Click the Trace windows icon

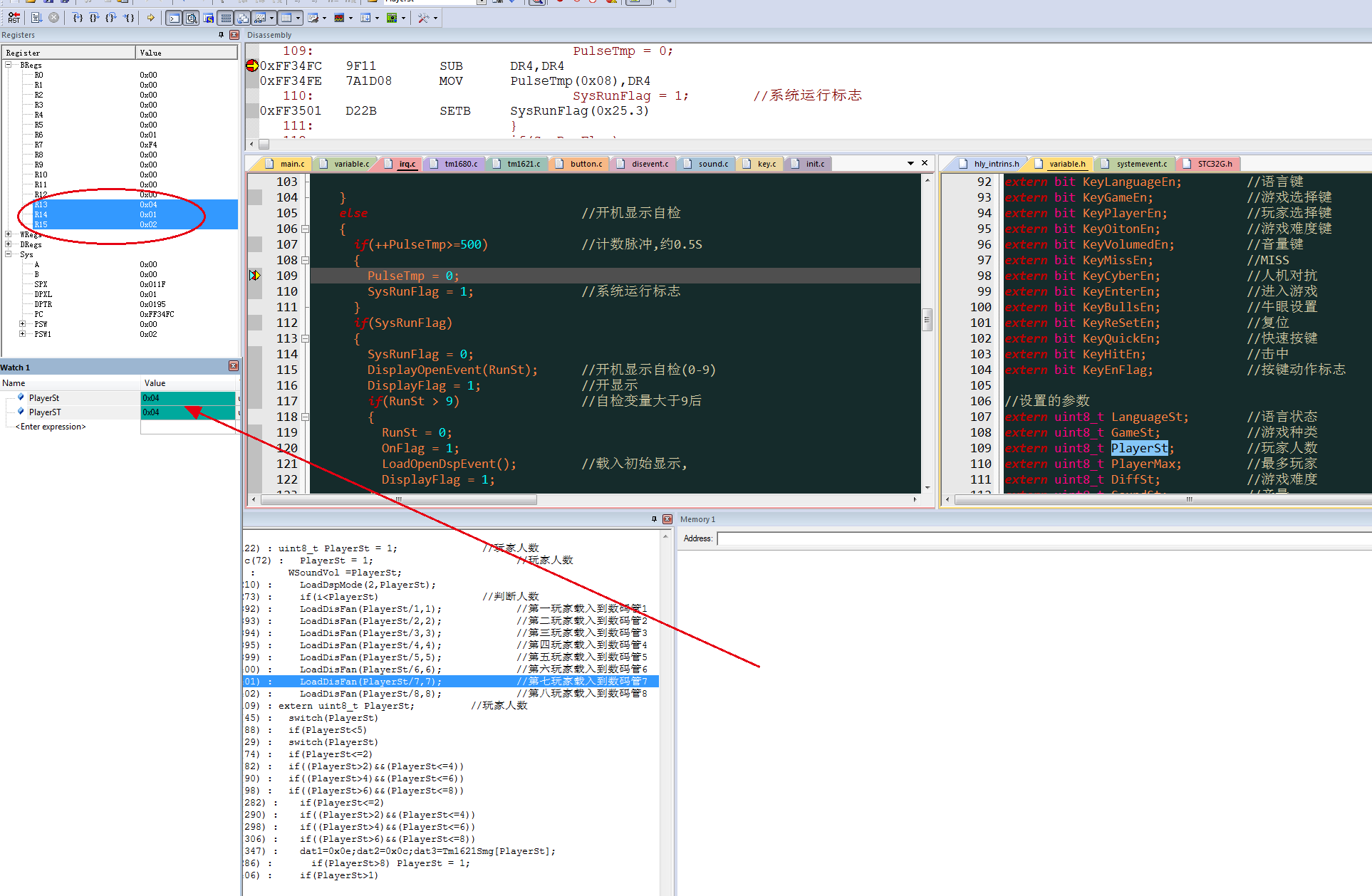pyautogui.click(x=365, y=18)
